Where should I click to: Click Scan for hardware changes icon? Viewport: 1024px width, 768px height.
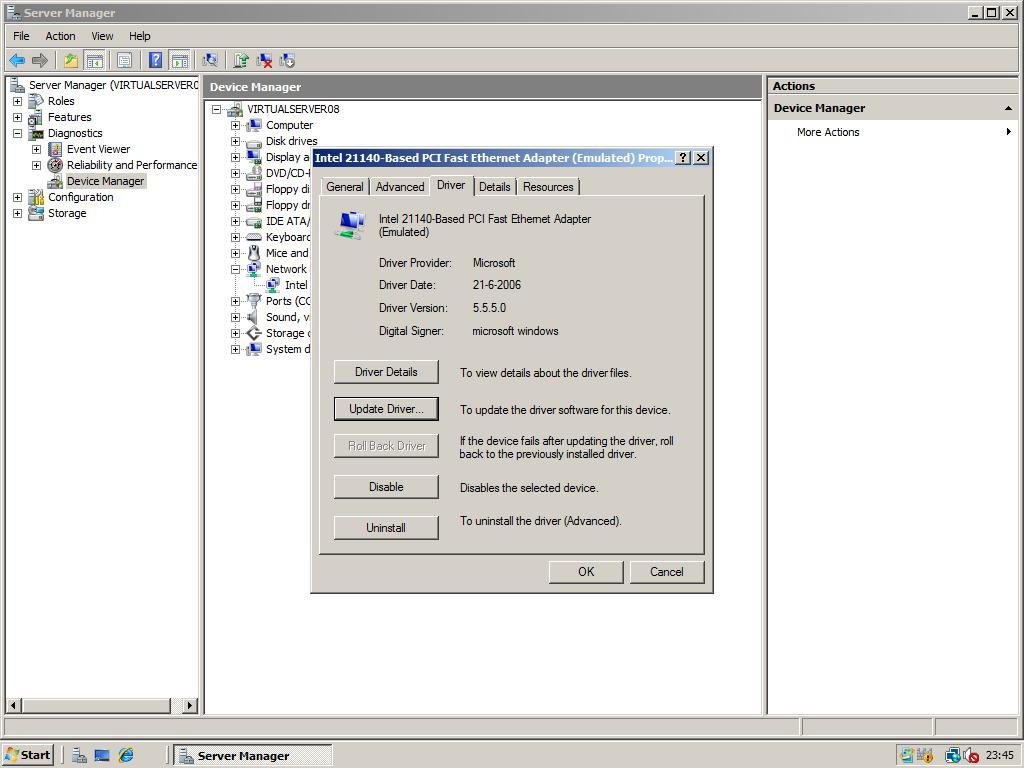[x=210, y=61]
